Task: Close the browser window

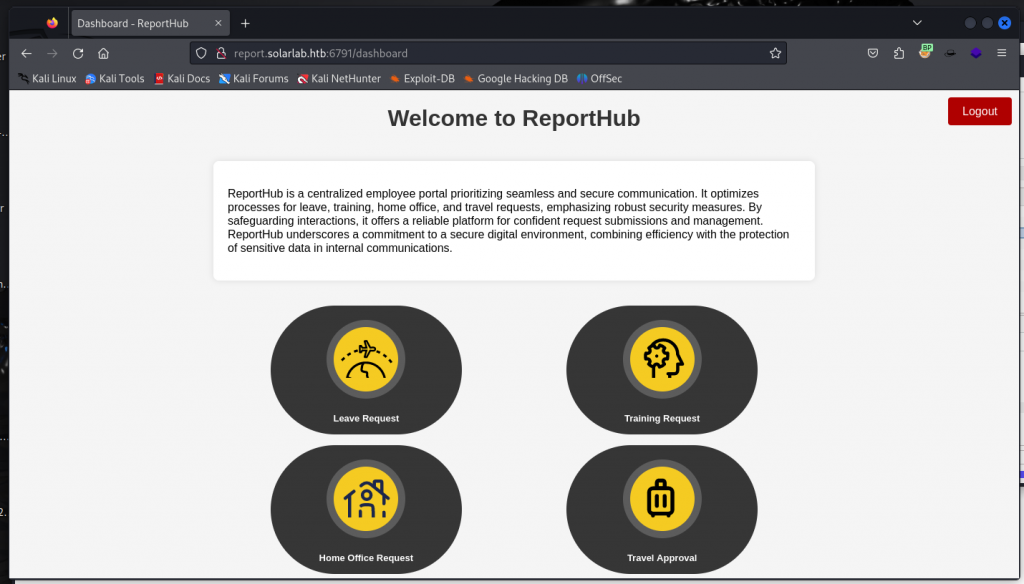Action: pos(1004,23)
